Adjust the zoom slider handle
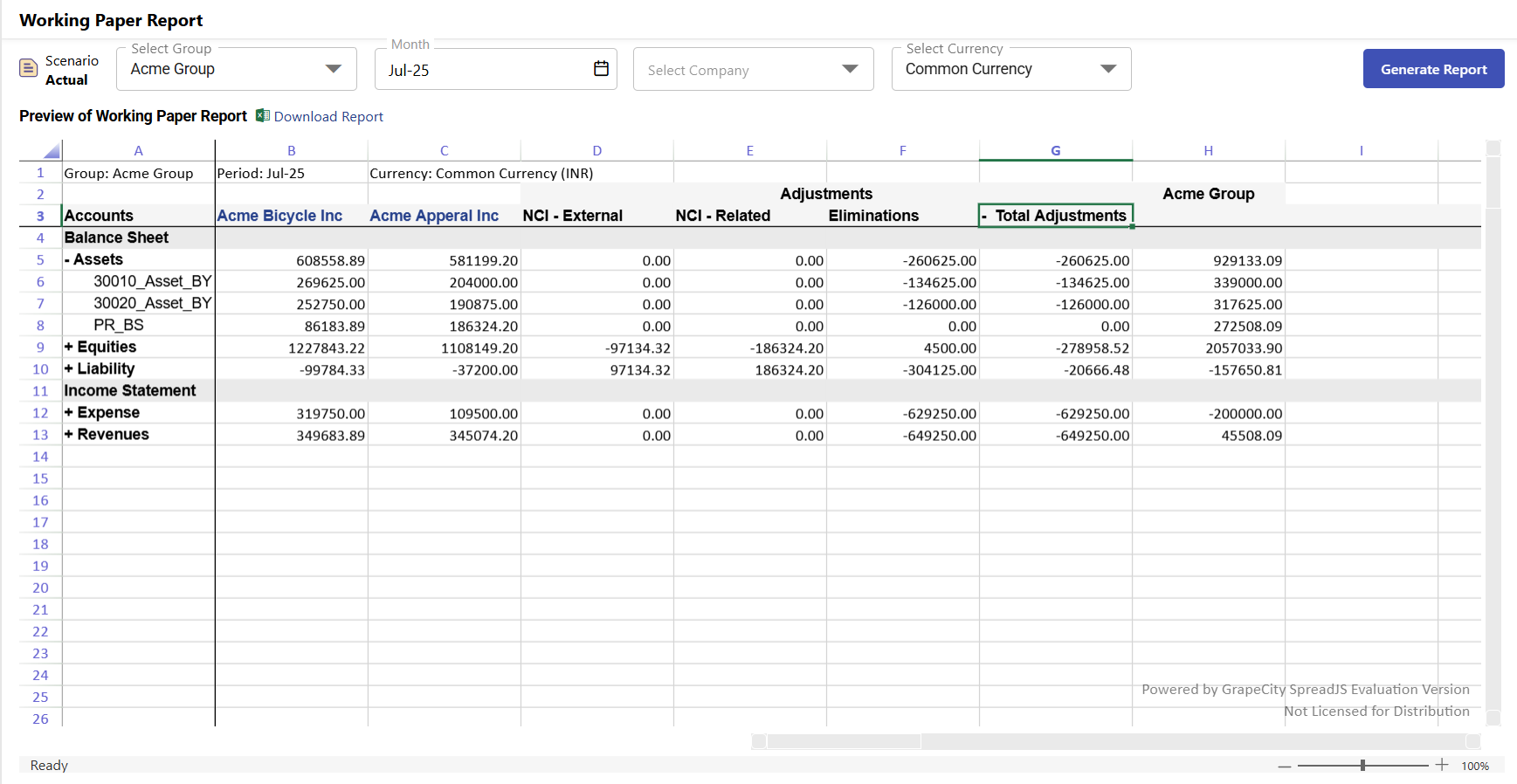 (1362, 765)
